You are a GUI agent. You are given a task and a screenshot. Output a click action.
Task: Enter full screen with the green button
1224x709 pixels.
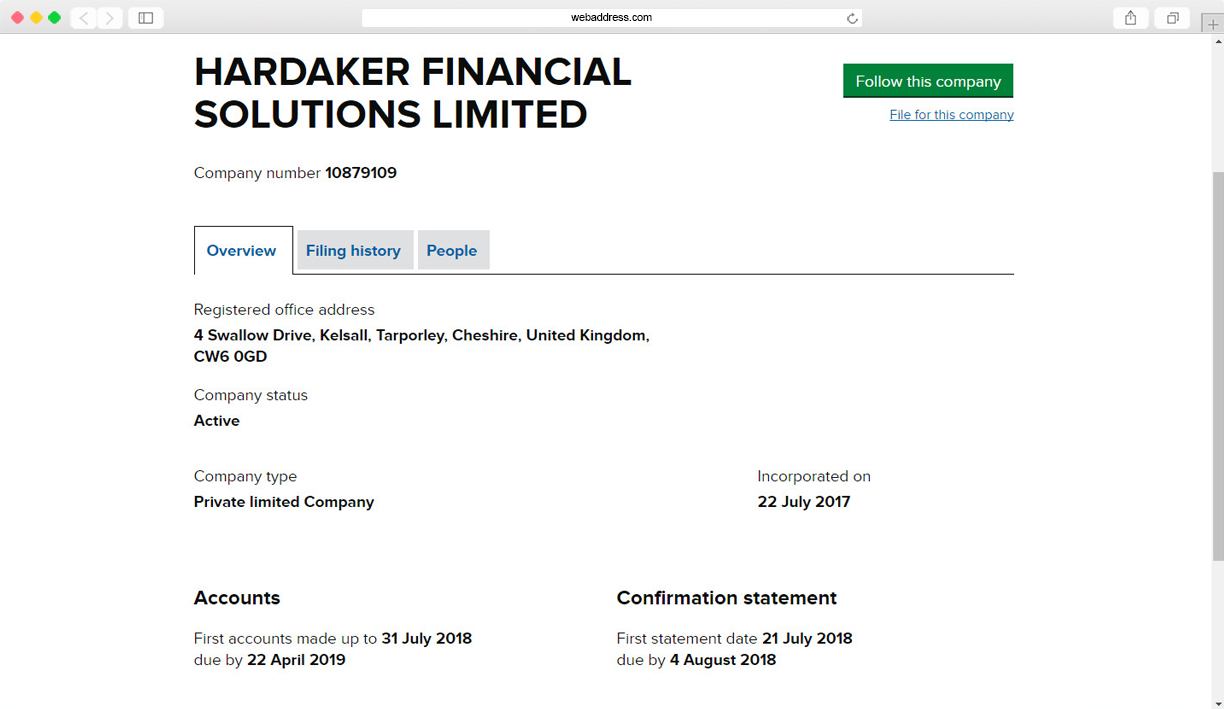coord(55,18)
